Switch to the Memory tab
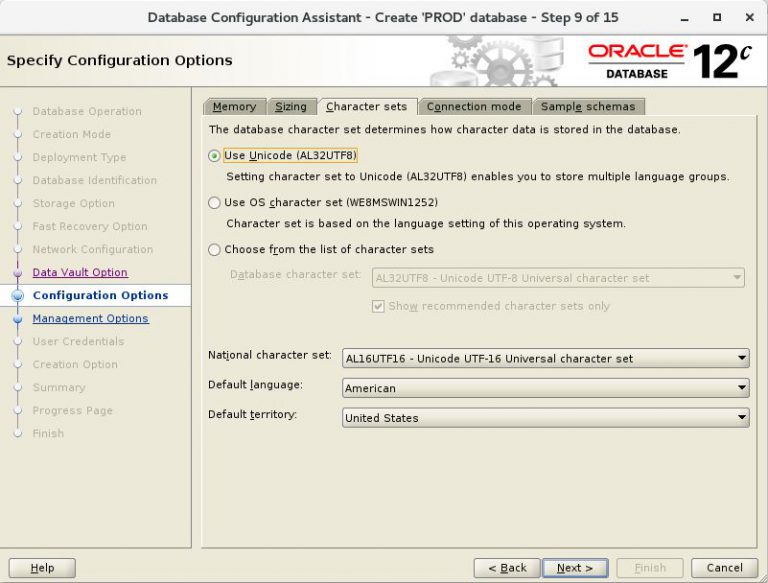This screenshot has height=583, width=768. pyautogui.click(x=234, y=106)
